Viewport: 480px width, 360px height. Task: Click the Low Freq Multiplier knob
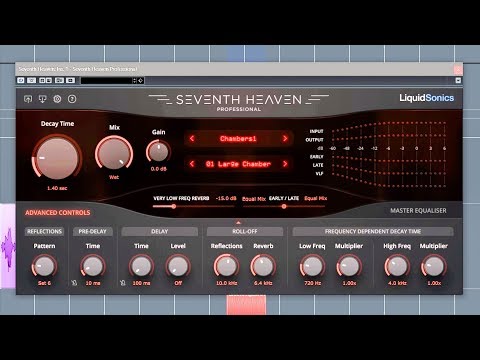tap(349, 266)
